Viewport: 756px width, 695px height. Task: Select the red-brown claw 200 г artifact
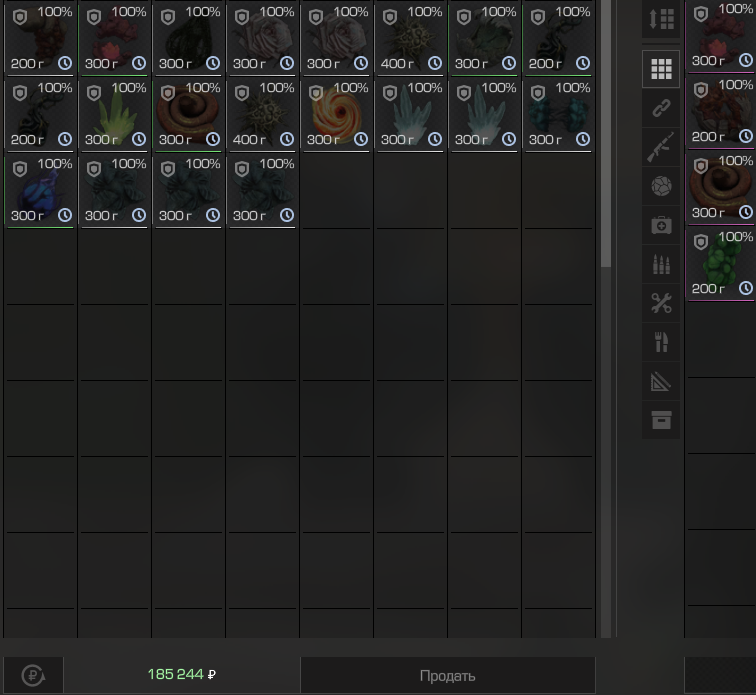pos(721,112)
